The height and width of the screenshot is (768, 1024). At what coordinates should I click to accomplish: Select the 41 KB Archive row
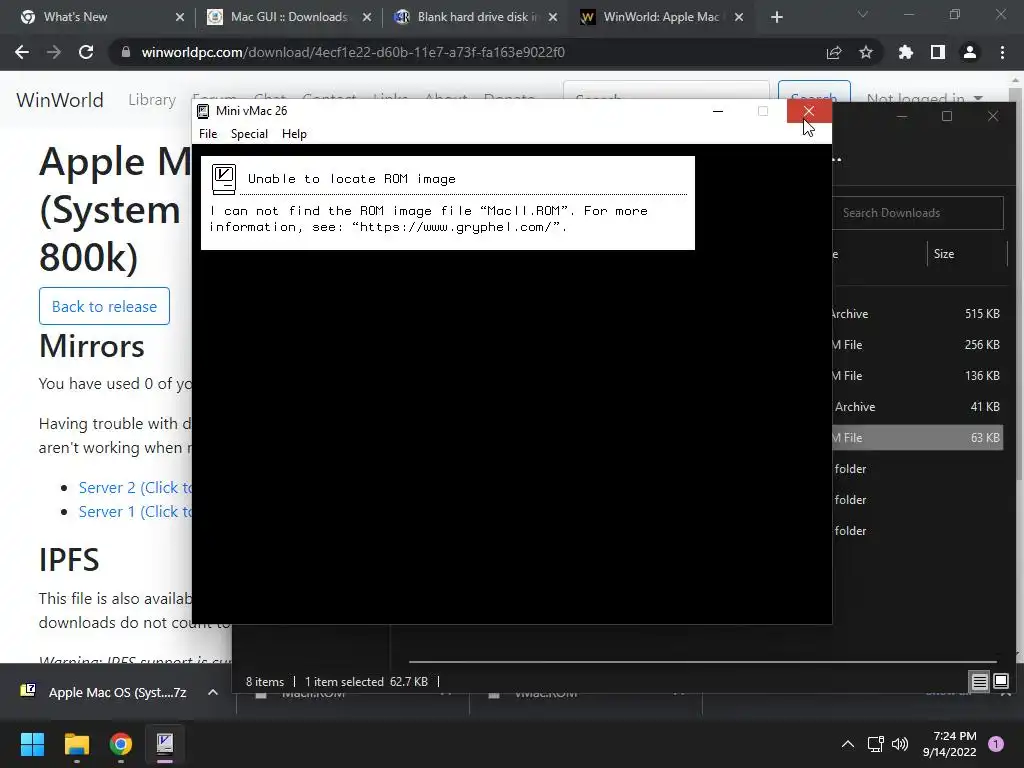[x=918, y=407]
